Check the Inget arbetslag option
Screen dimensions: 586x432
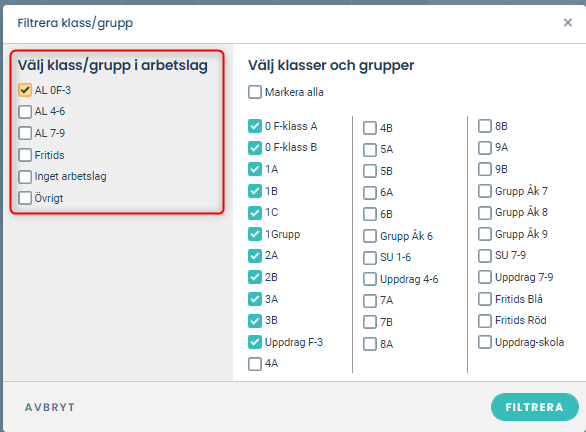[25, 176]
